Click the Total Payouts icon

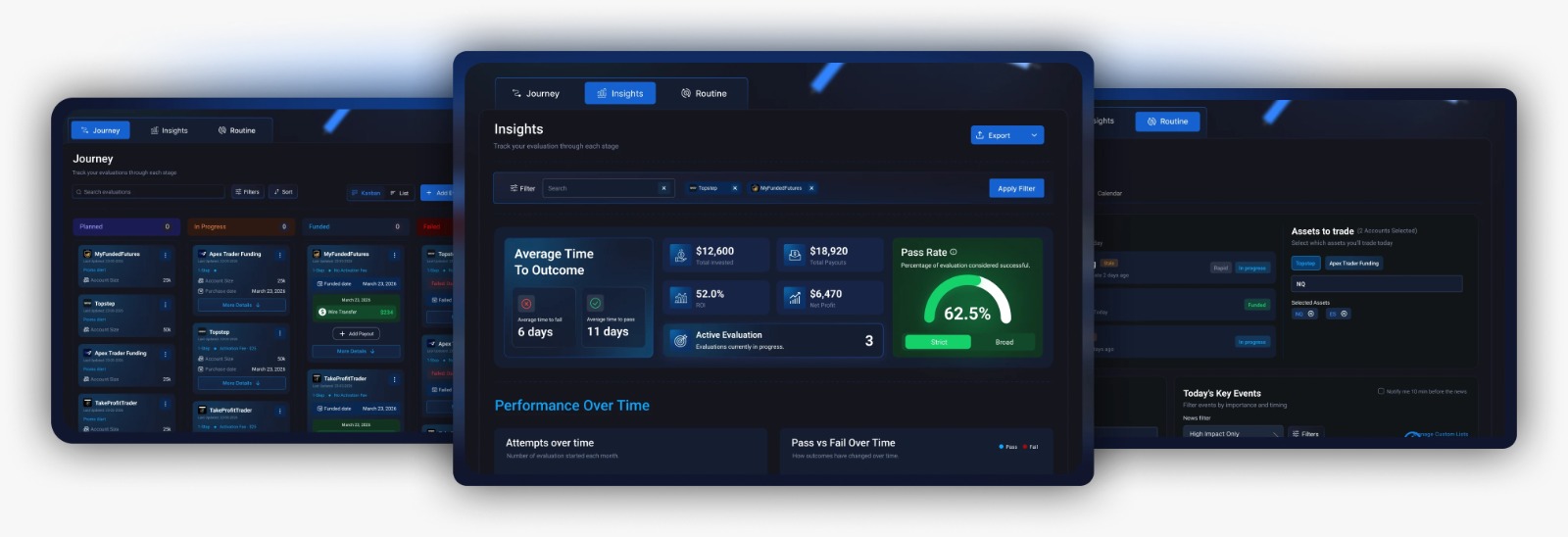coord(794,255)
